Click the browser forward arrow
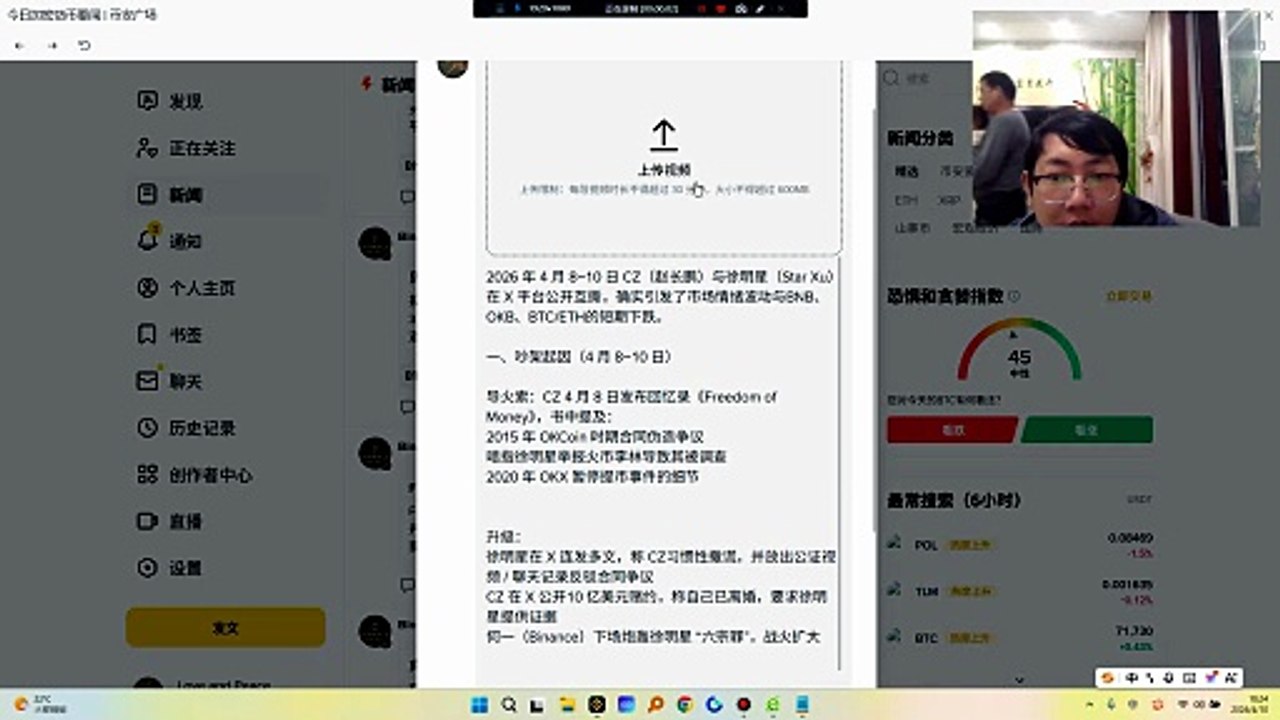This screenshot has width=1280, height=720. coord(52,45)
